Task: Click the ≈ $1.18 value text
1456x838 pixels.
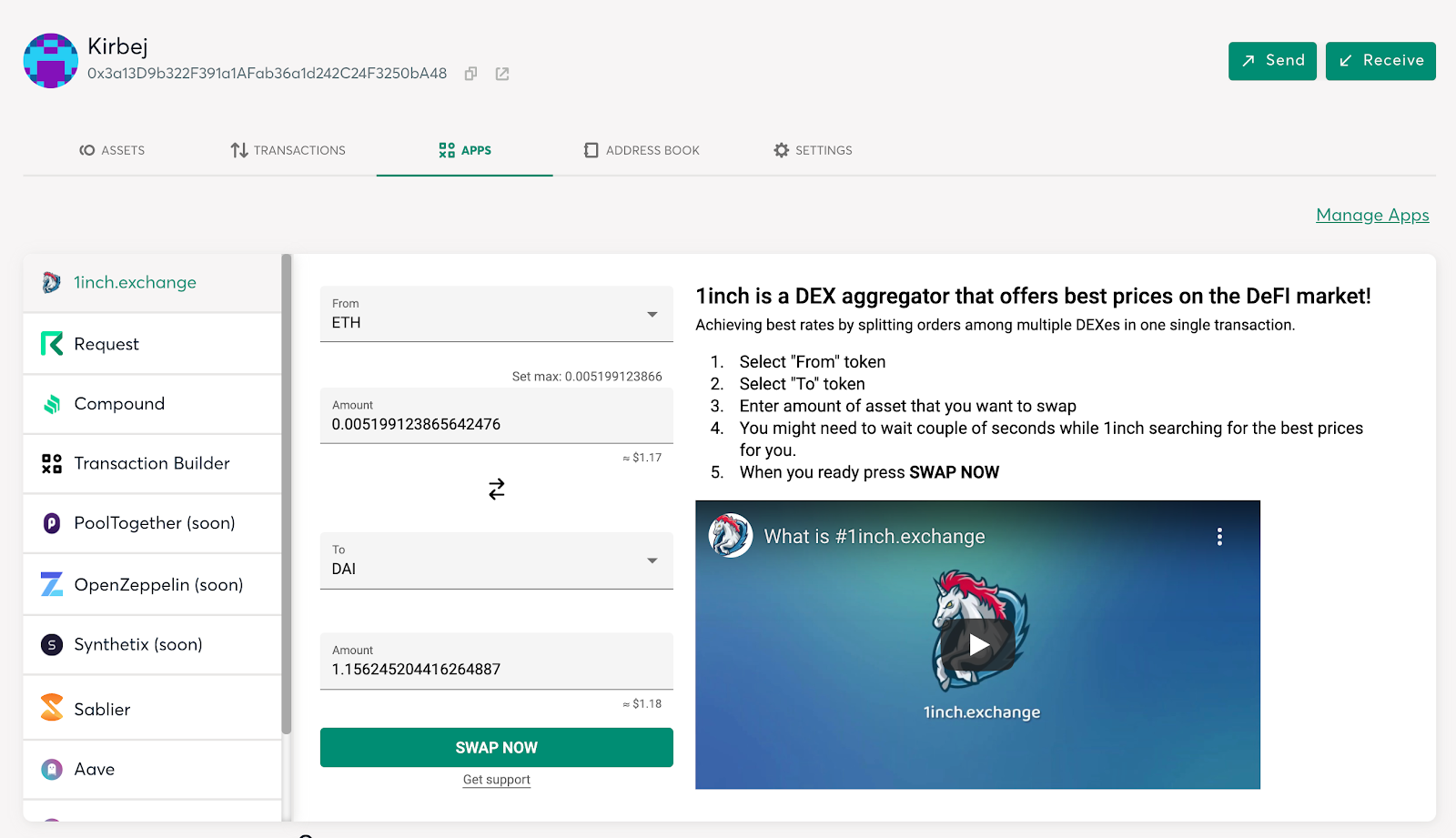Action: point(642,704)
